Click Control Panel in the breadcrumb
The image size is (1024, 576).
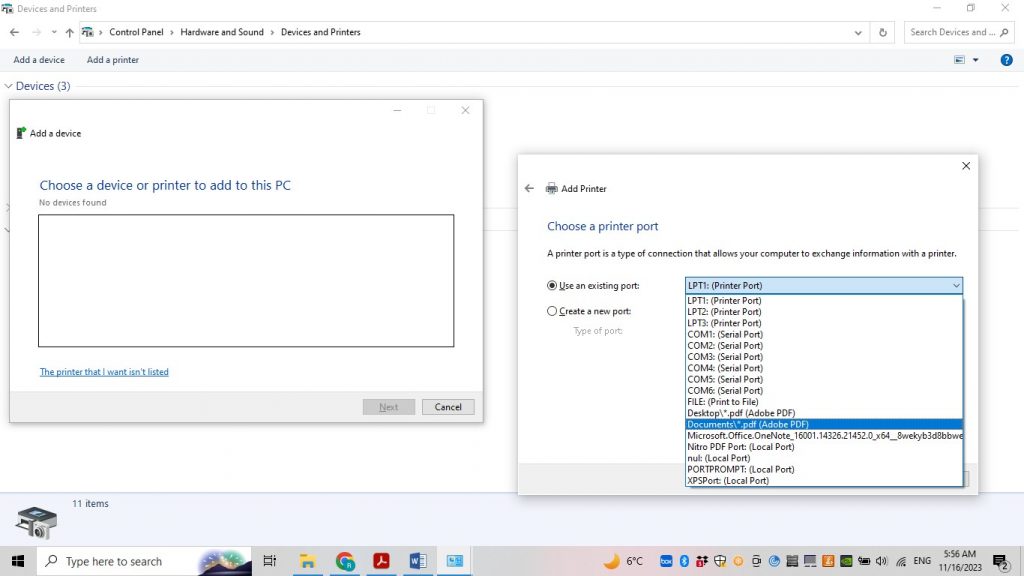pos(136,31)
